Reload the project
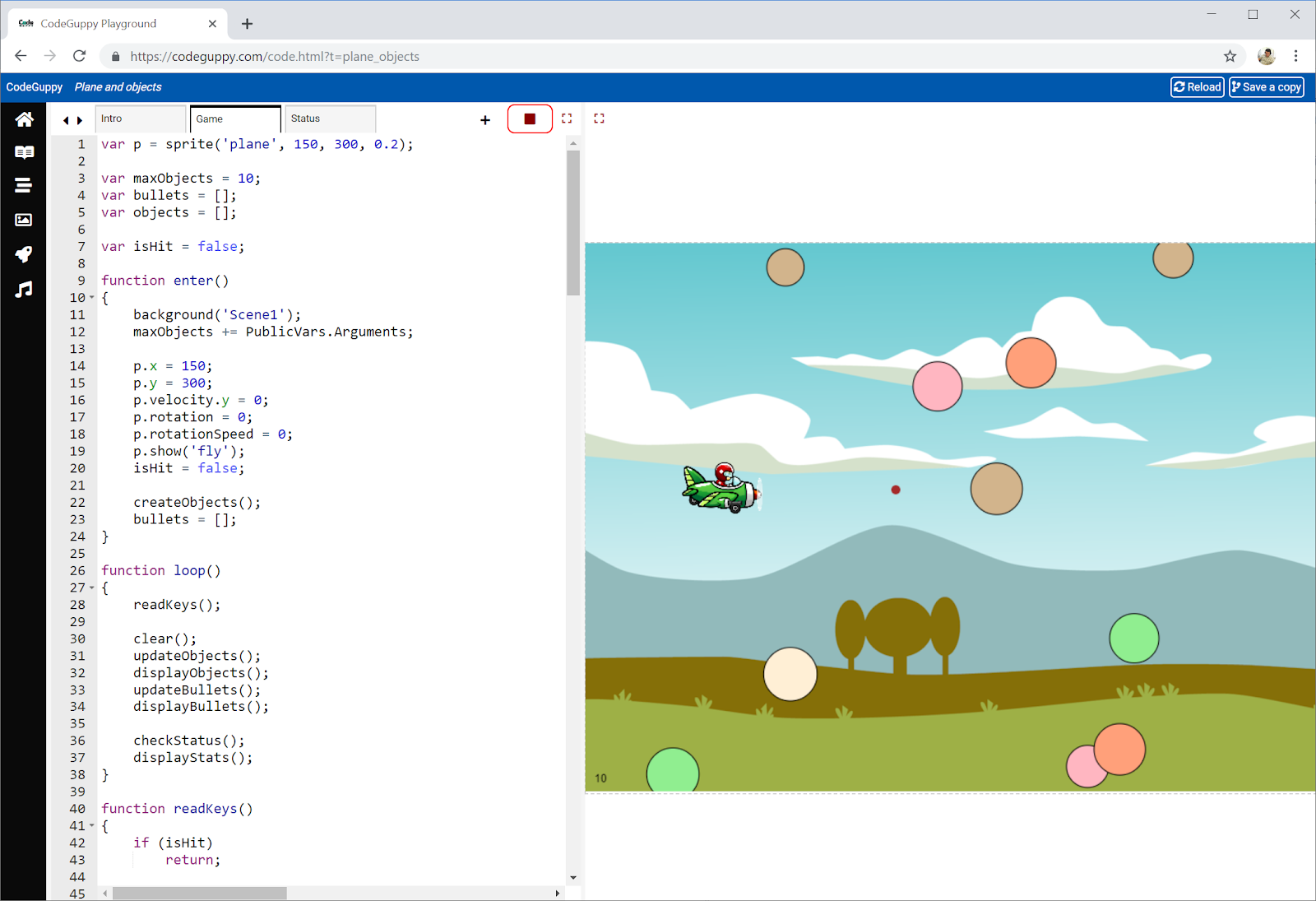 click(x=1197, y=86)
